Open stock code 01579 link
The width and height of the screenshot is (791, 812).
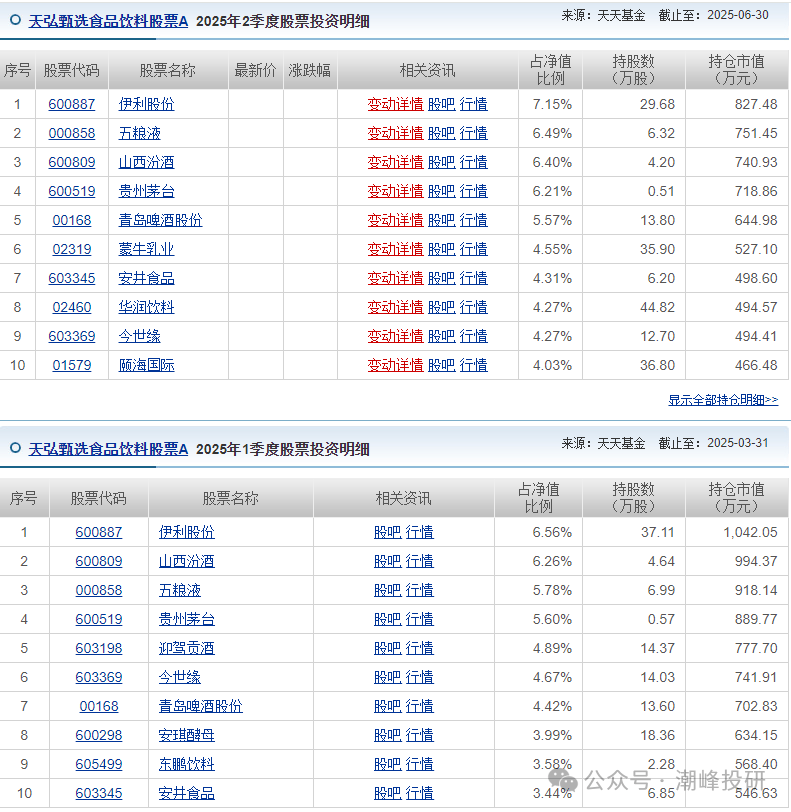coord(71,365)
